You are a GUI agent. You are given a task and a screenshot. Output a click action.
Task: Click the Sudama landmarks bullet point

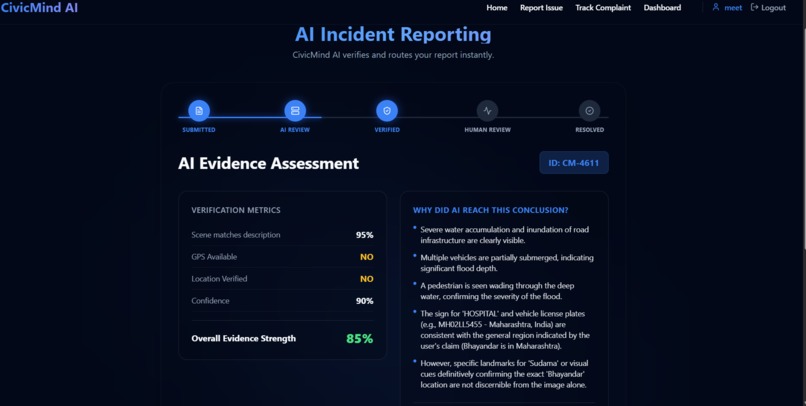pyautogui.click(x=504, y=374)
